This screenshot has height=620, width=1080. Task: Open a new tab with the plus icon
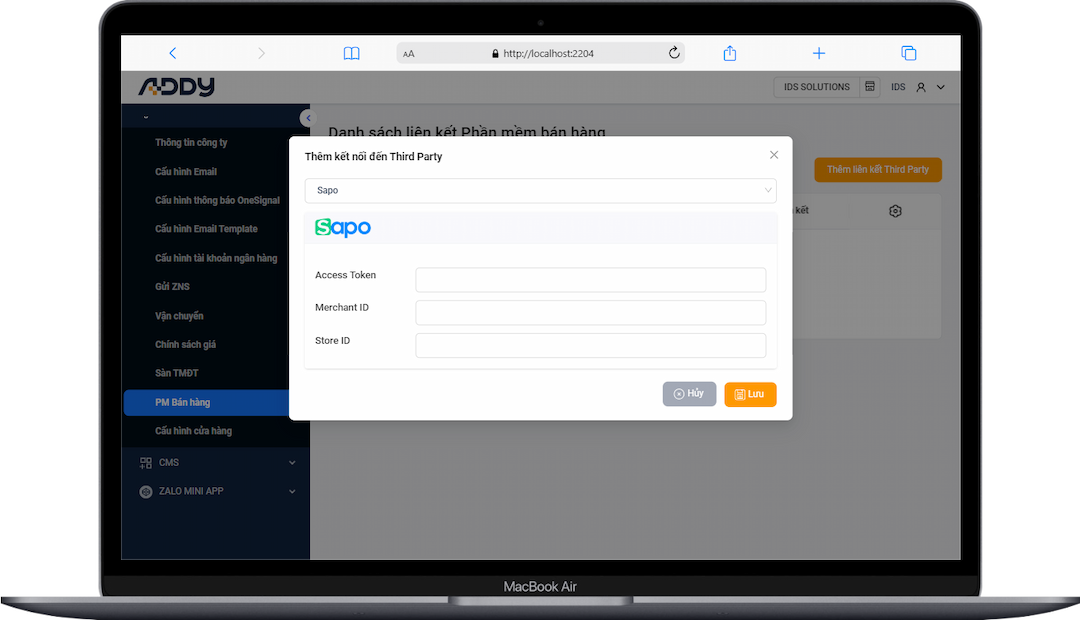[x=819, y=53]
